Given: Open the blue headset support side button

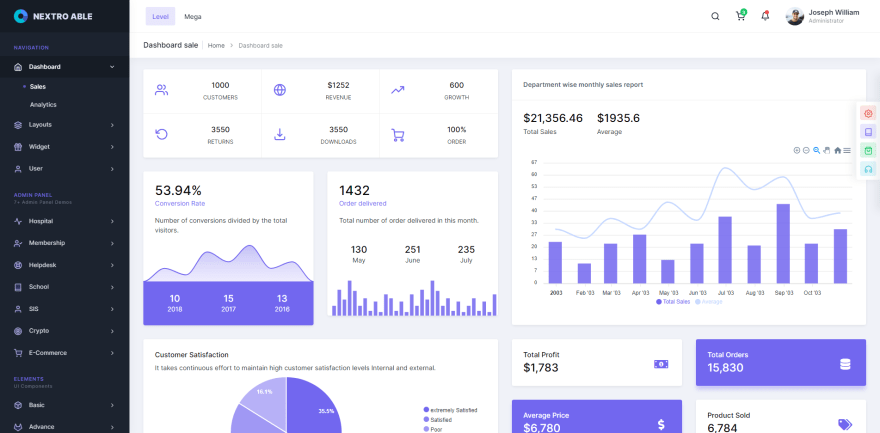Looking at the screenshot, I should click(x=868, y=169).
